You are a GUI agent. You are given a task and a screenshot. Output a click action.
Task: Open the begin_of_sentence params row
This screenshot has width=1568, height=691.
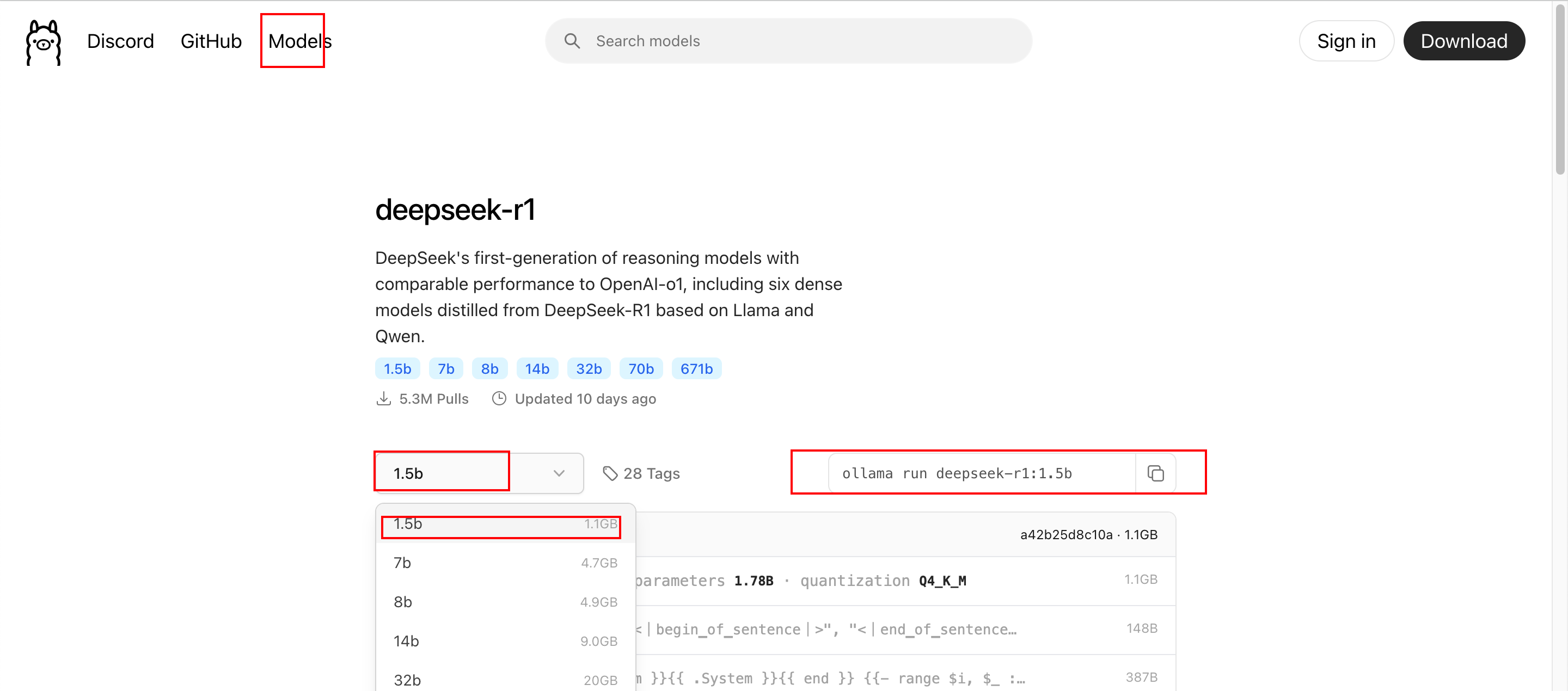pyautogui.click(x=906, y=630)
